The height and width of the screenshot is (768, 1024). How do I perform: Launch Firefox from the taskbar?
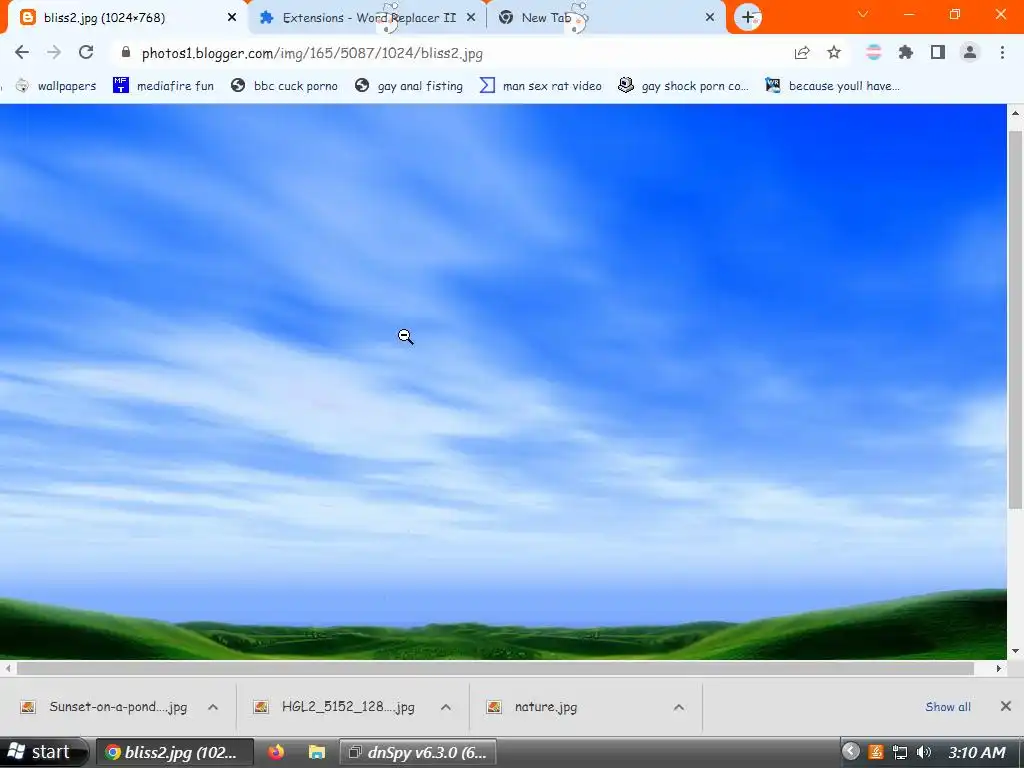click(276, 752)
